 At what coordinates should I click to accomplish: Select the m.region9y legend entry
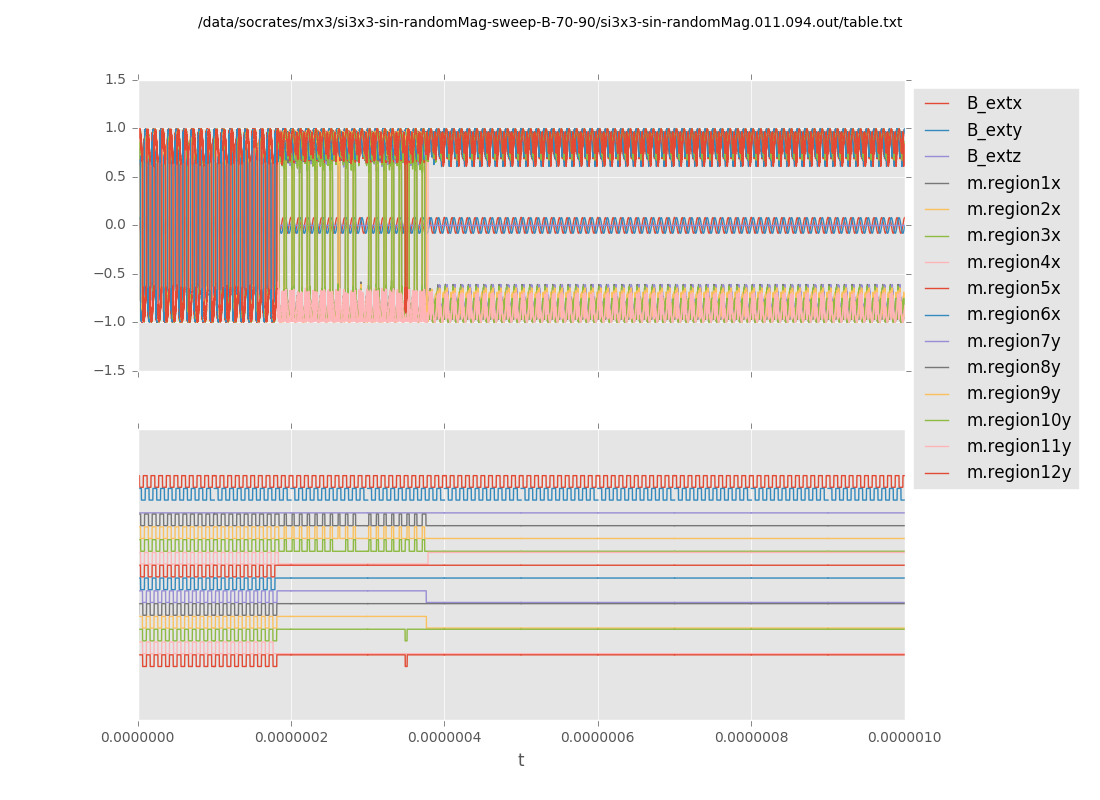click(1013, 393)
